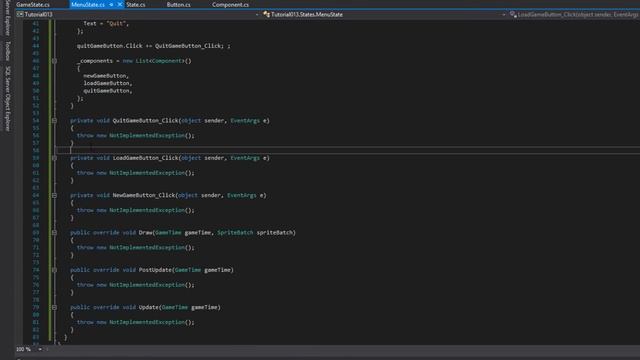Click the throw statement inside Update

(x=136, y=322)
